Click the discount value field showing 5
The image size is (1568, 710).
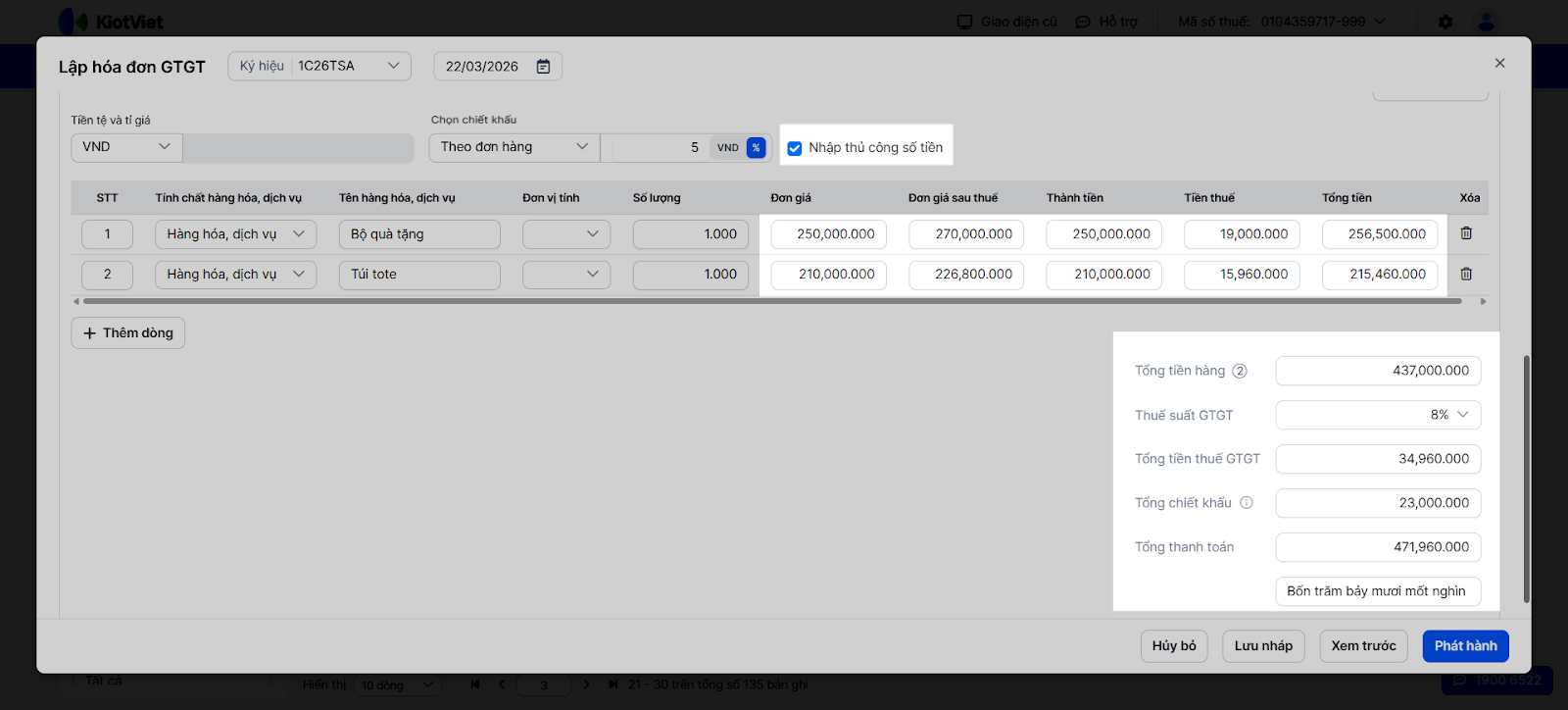pos(655,147)
